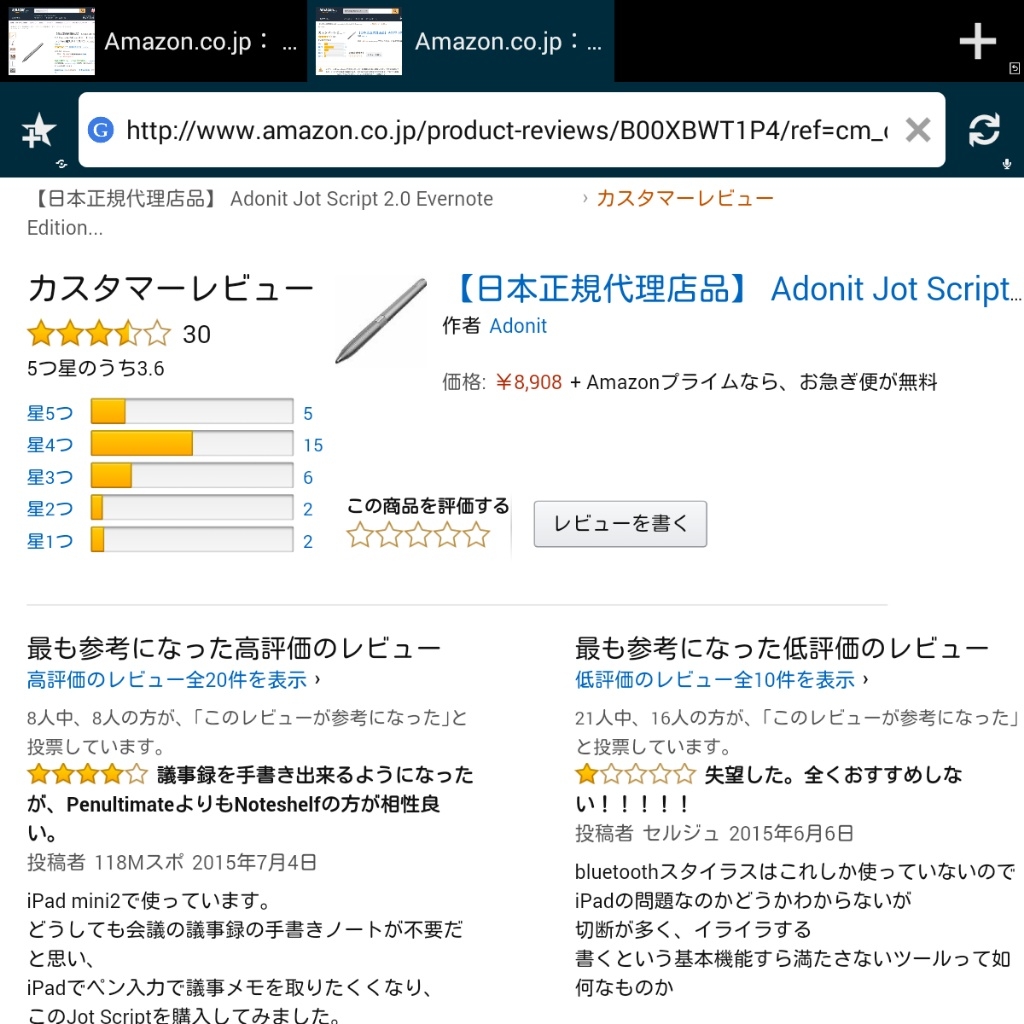Screen dimensions: 1024x1024
Task: Tap the microphone voice input icon
Action: pos(1007,164)
